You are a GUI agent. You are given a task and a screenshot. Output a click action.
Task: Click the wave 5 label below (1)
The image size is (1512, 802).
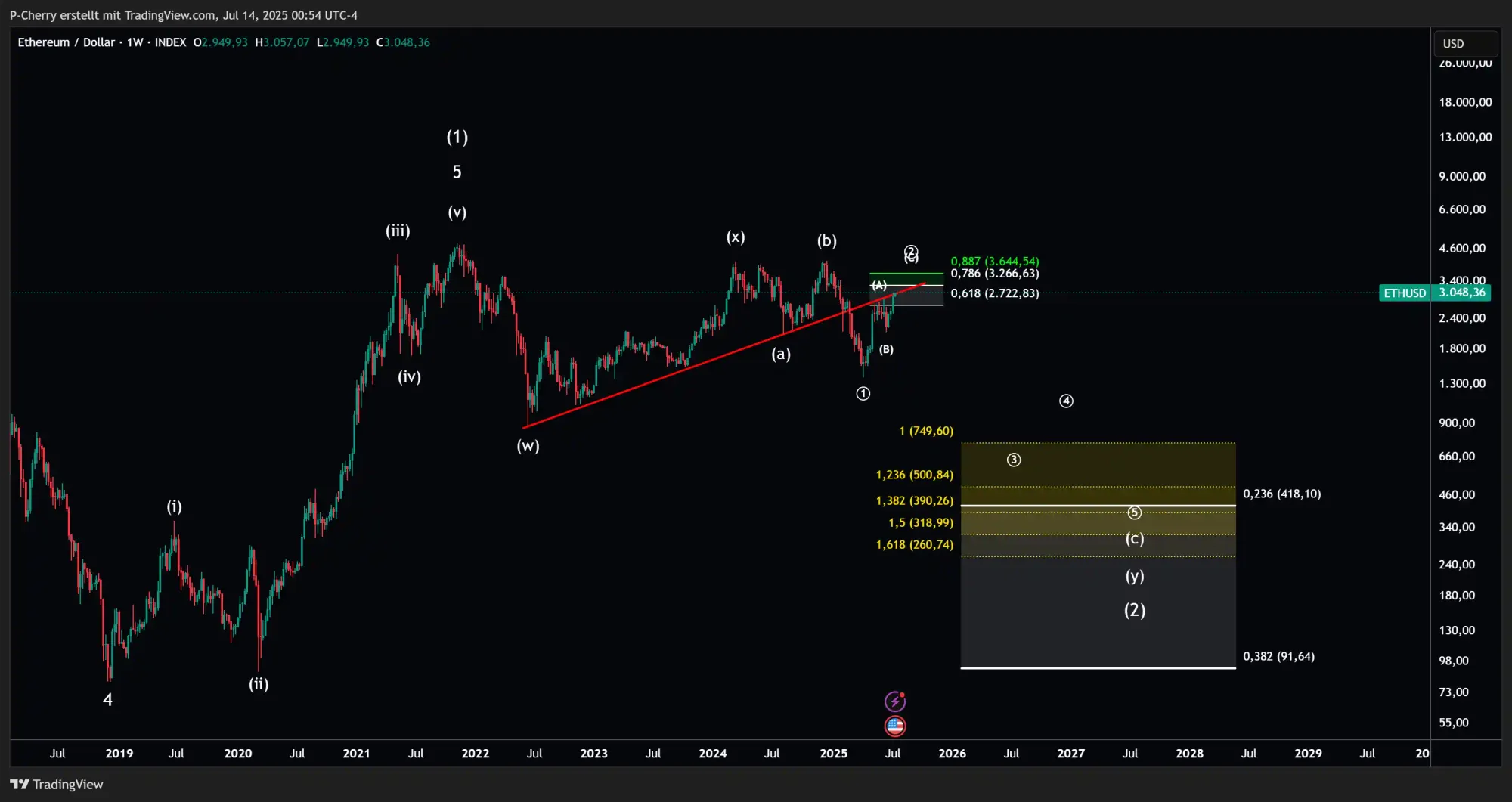click(457, 172)
